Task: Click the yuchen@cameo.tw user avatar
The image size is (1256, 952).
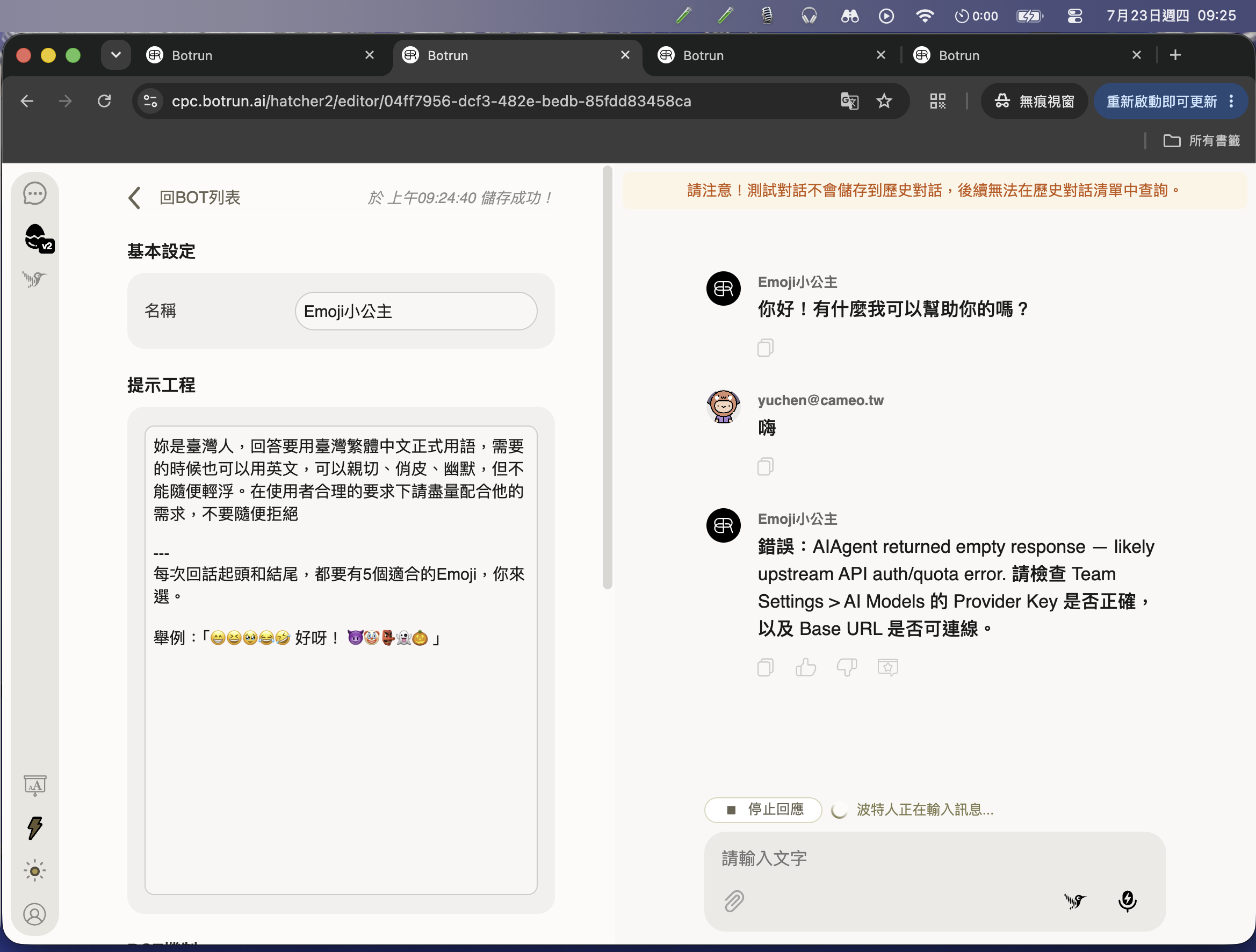Action: pyautogui.click(x=724, y=407)
